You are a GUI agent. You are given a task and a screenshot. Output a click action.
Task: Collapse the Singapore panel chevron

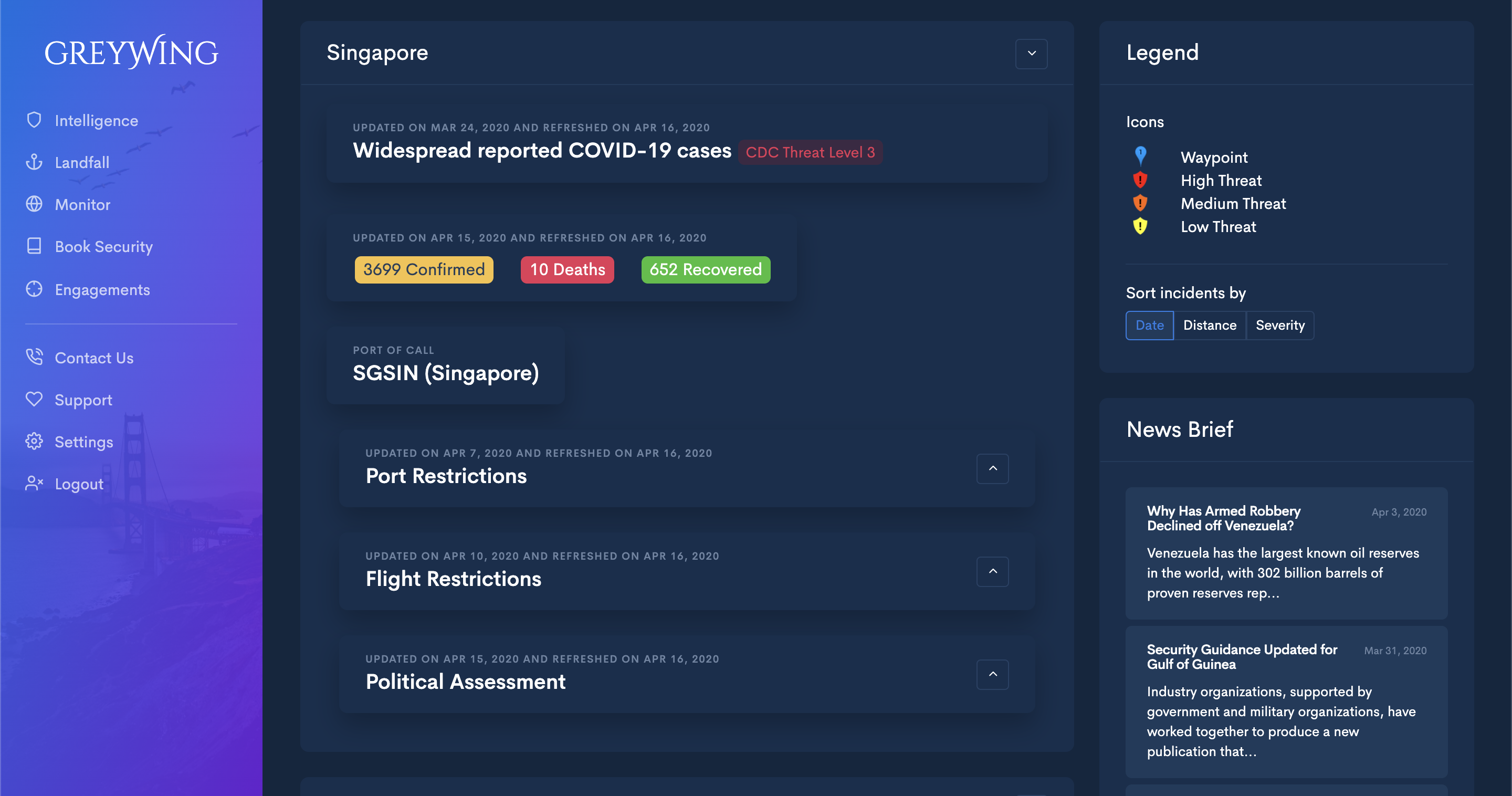[1031, 54]
